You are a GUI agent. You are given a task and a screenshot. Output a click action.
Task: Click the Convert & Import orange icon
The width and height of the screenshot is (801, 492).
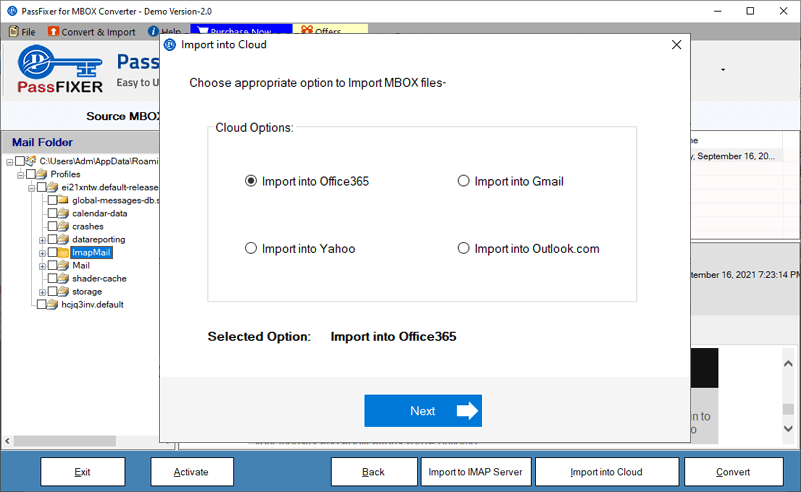53,32
